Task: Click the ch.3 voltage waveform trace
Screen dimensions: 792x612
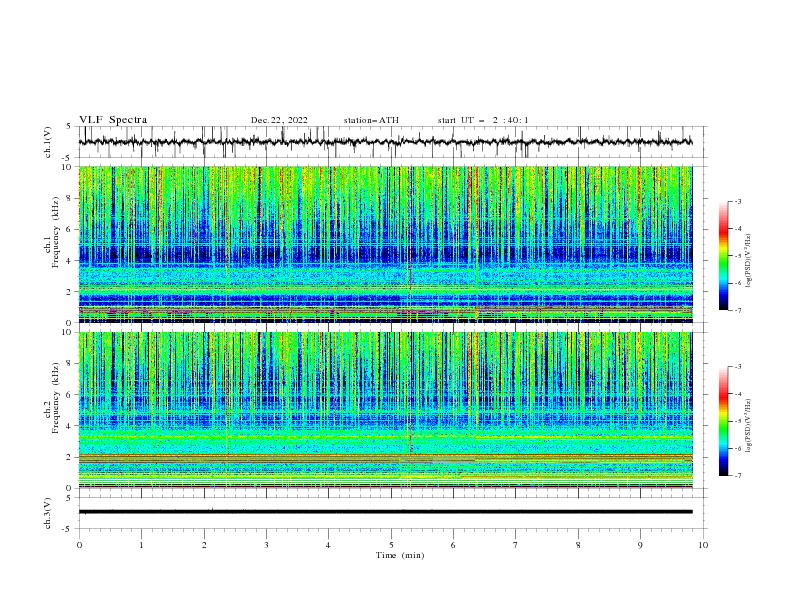Action: (x=385, y=512)
